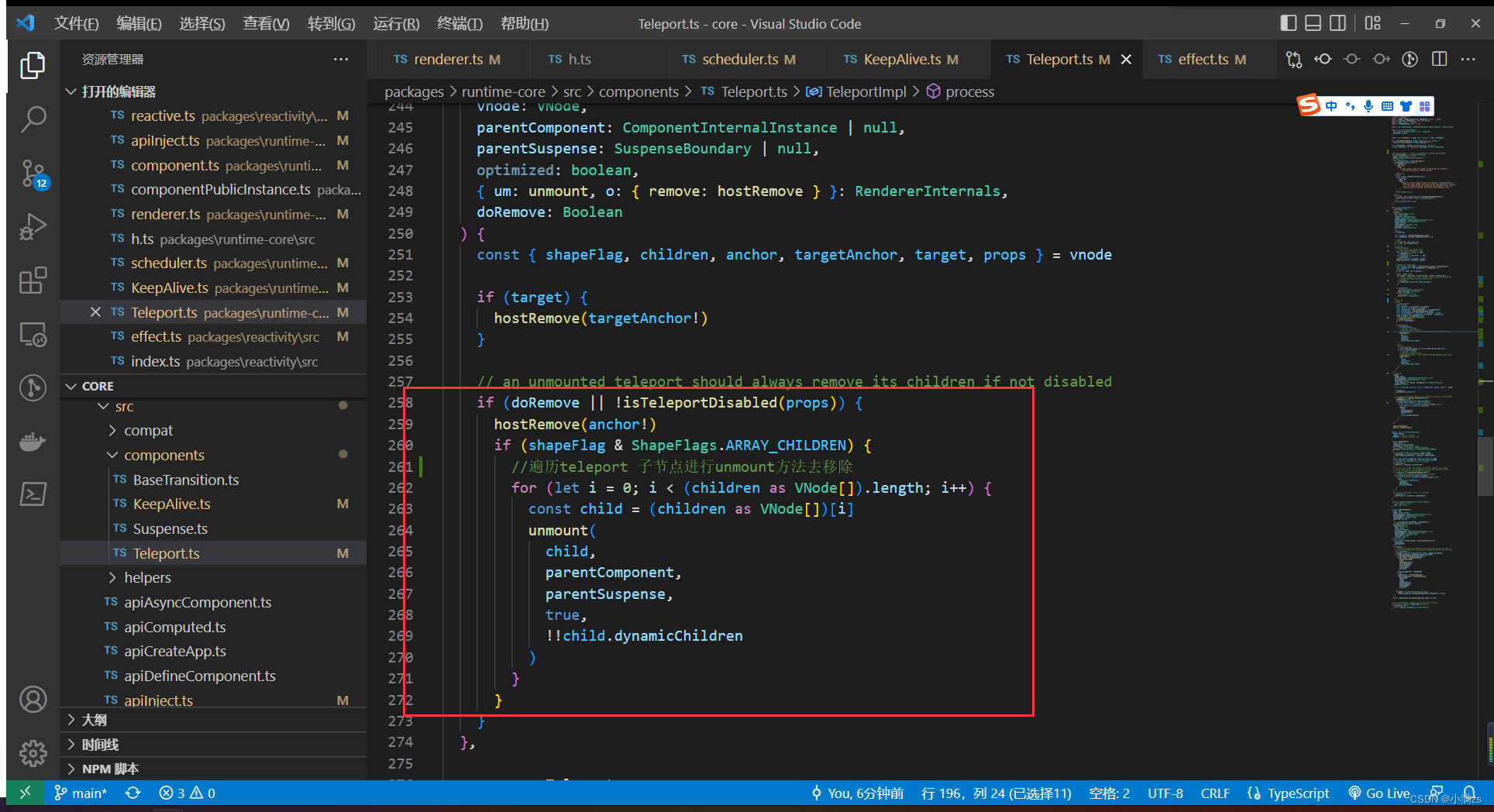1494x812 pixels.
Task: Open Suspense.ts in the file tree
Action: [170, 528]
